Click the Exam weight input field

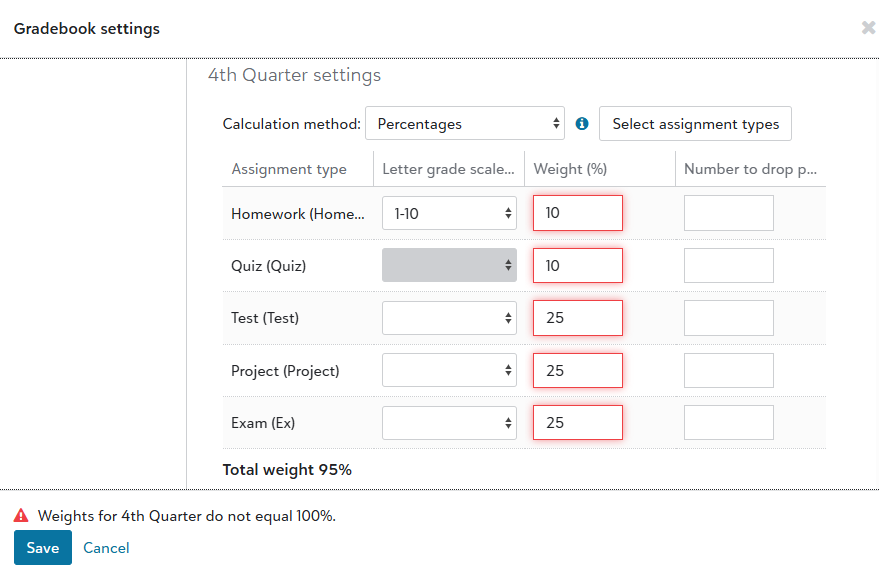(577, 423)
